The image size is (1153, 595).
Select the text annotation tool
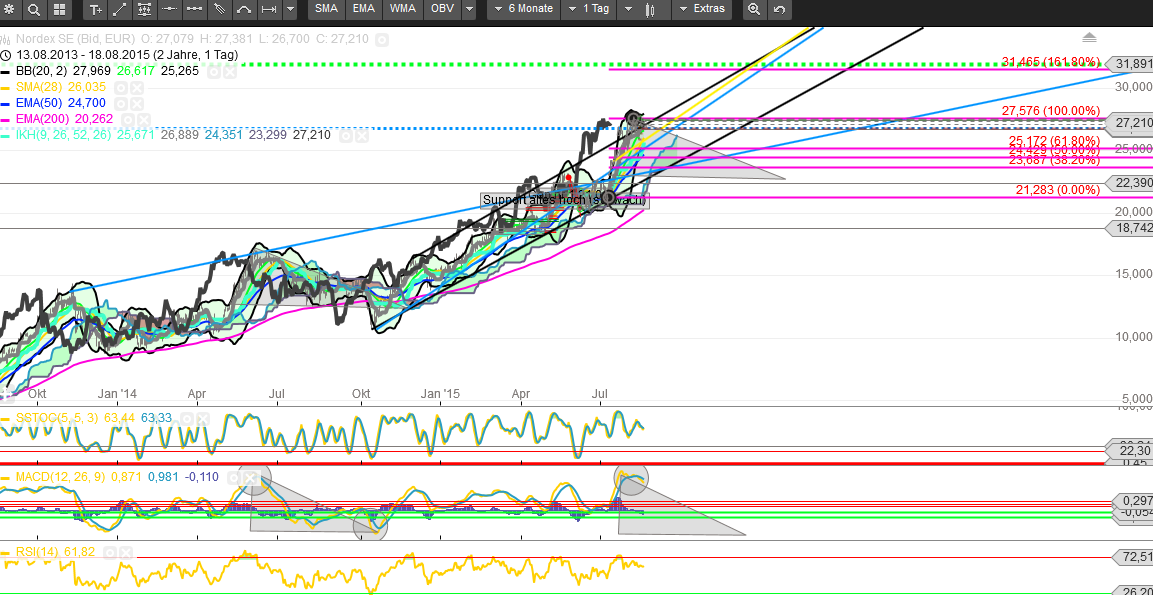[96, 10]
